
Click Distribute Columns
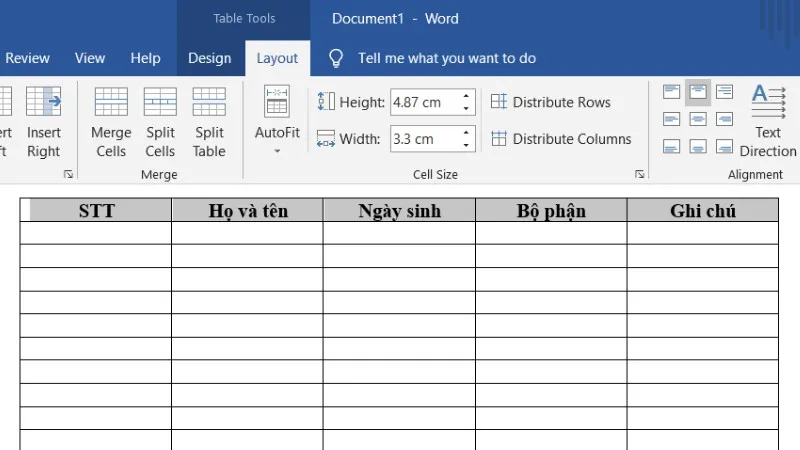(561, 139)
